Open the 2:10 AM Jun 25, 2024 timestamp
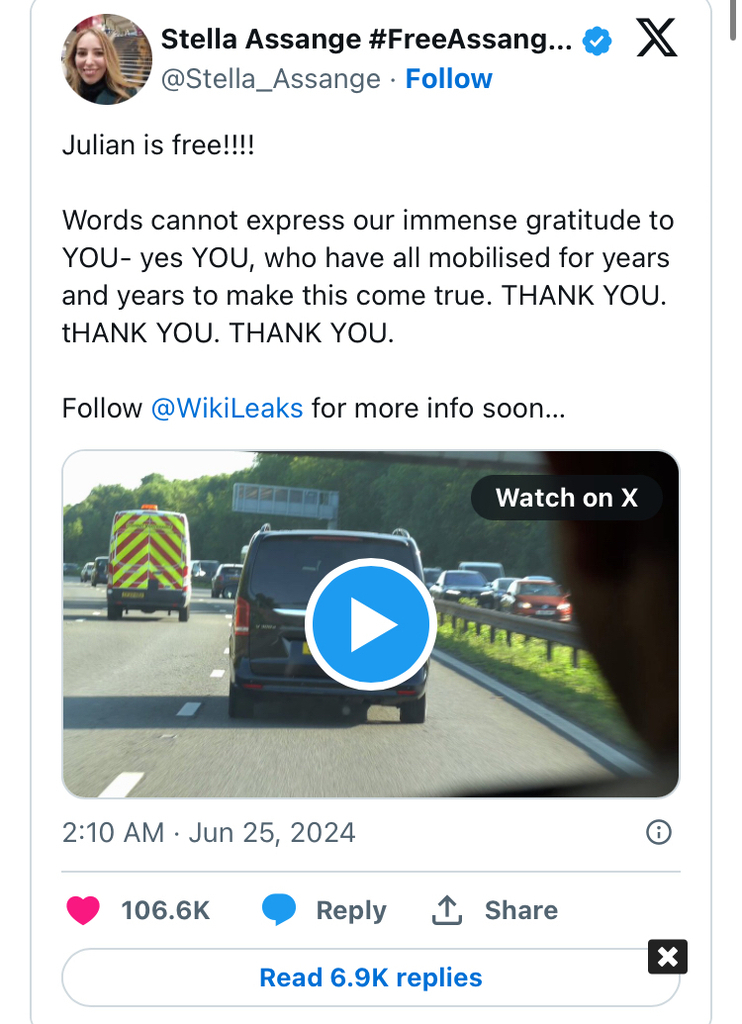 [x=208, y=833]
